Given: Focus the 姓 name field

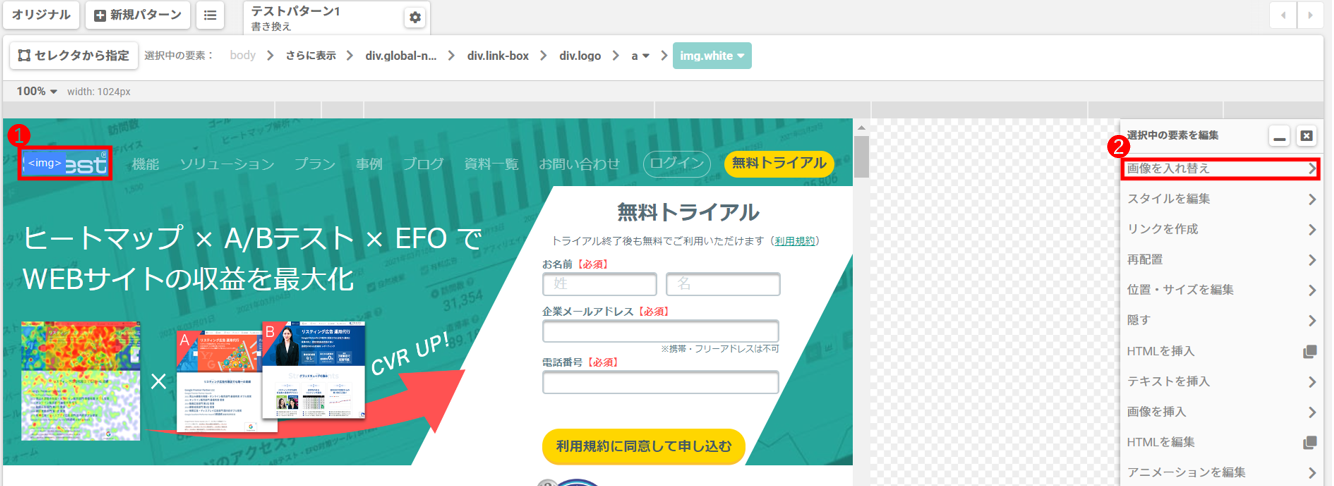Looking at the screenshot, I should 600,284.
